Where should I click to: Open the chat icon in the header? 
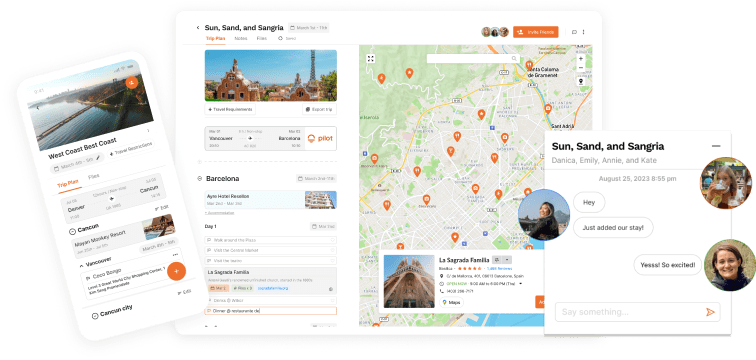click(574, 32)
